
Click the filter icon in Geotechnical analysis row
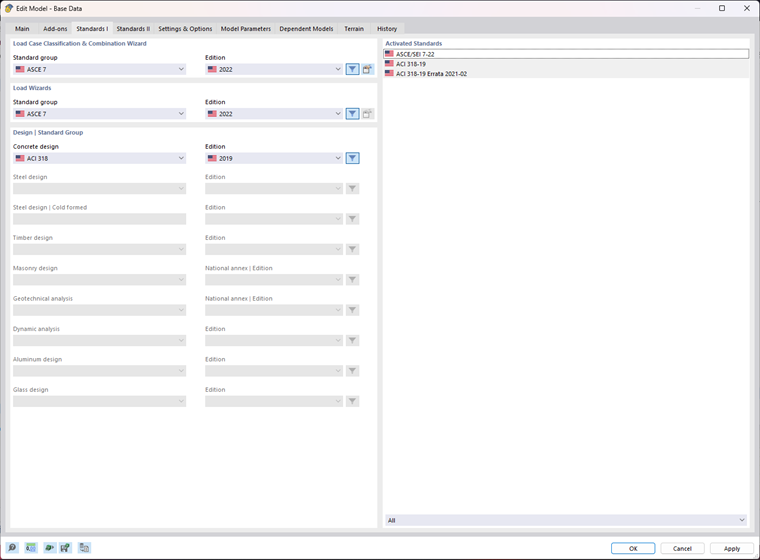pyautogui.click(x=352, y=310)
